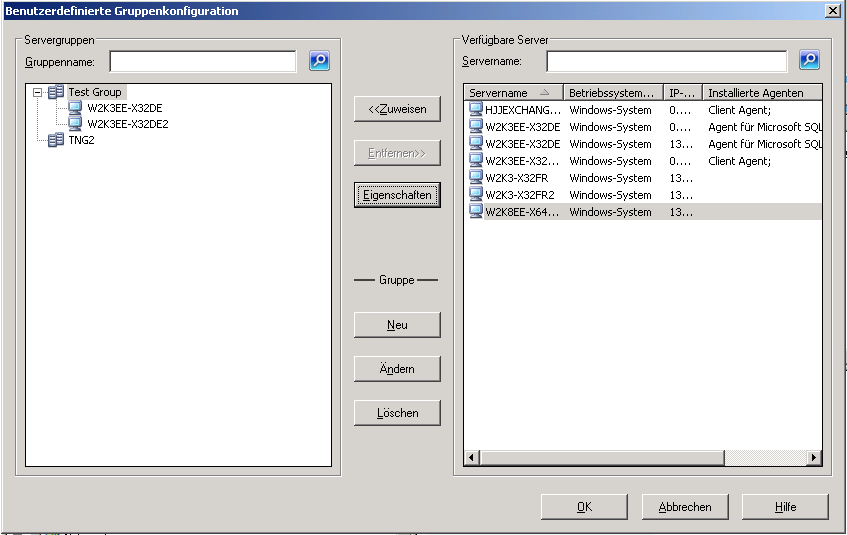
Task: Click the server list right scroll arrow
Action: tap(814, 458)
